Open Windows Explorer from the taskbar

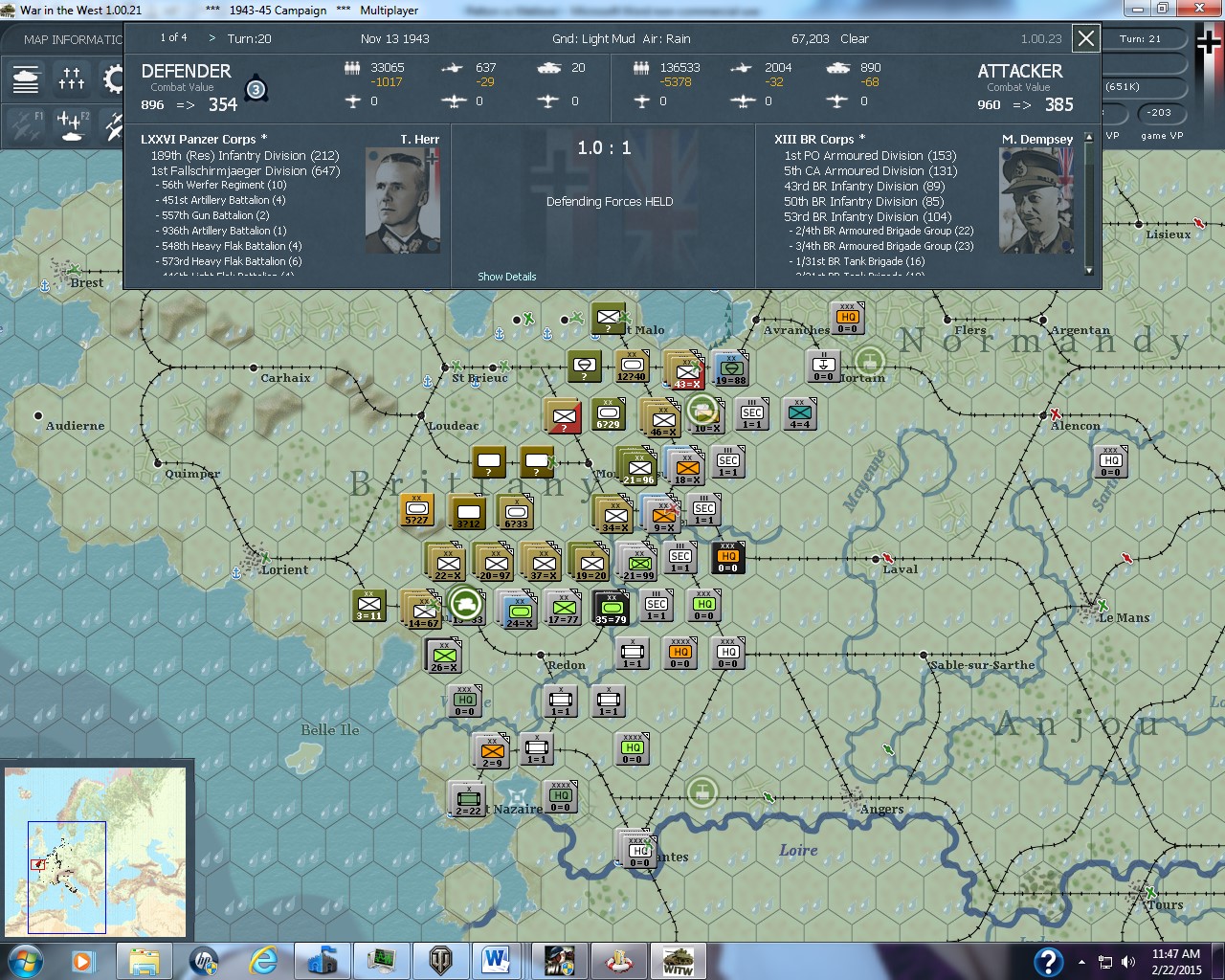tap(145, 961)
